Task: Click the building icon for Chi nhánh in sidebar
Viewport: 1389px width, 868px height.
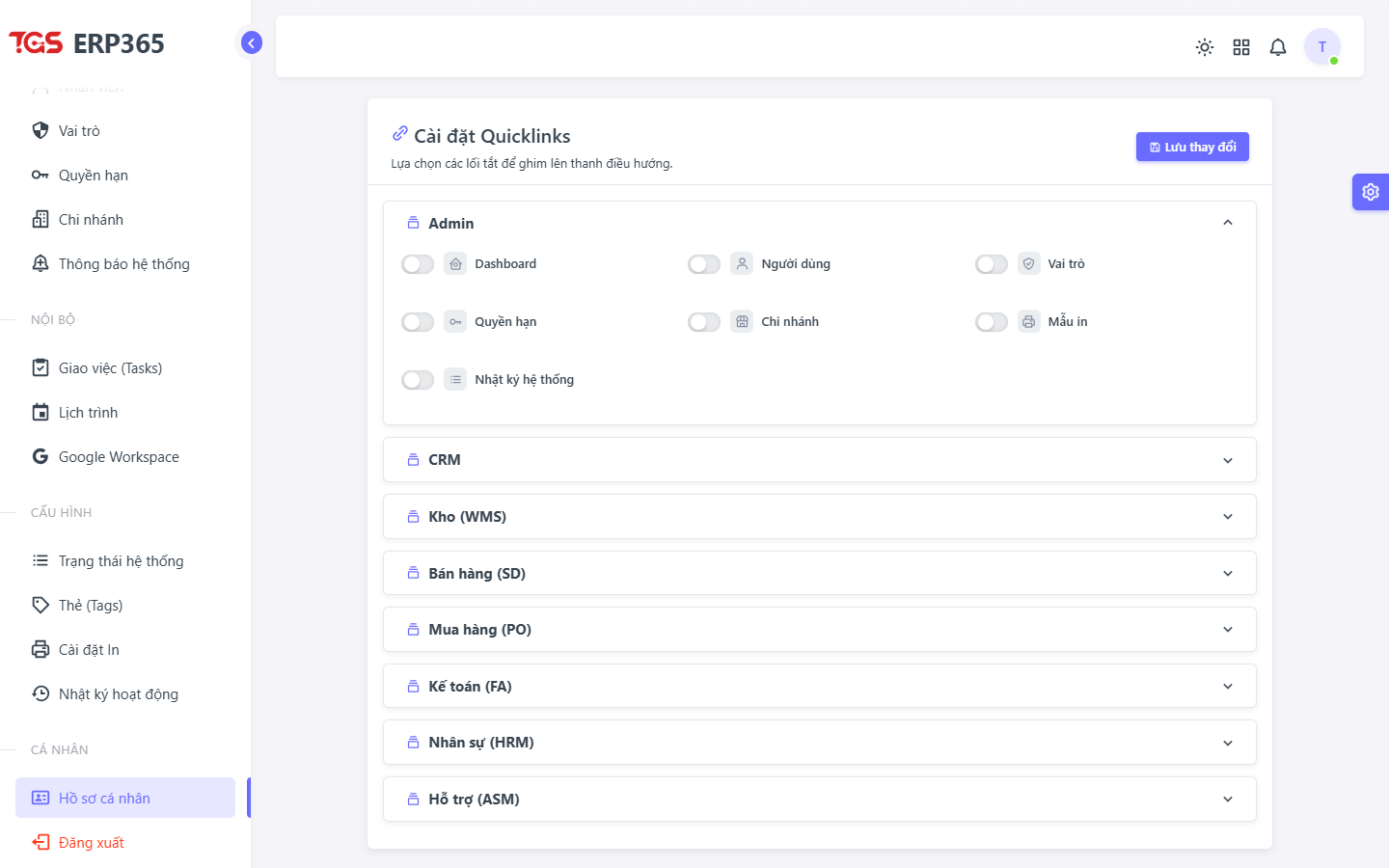Action: 41,219
